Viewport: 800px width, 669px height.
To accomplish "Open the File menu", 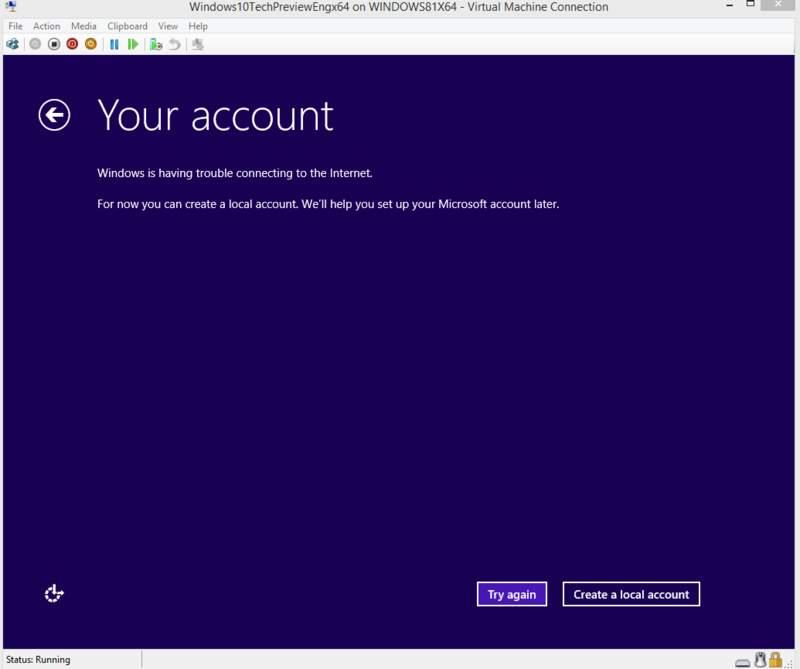I will pos(15,26).
